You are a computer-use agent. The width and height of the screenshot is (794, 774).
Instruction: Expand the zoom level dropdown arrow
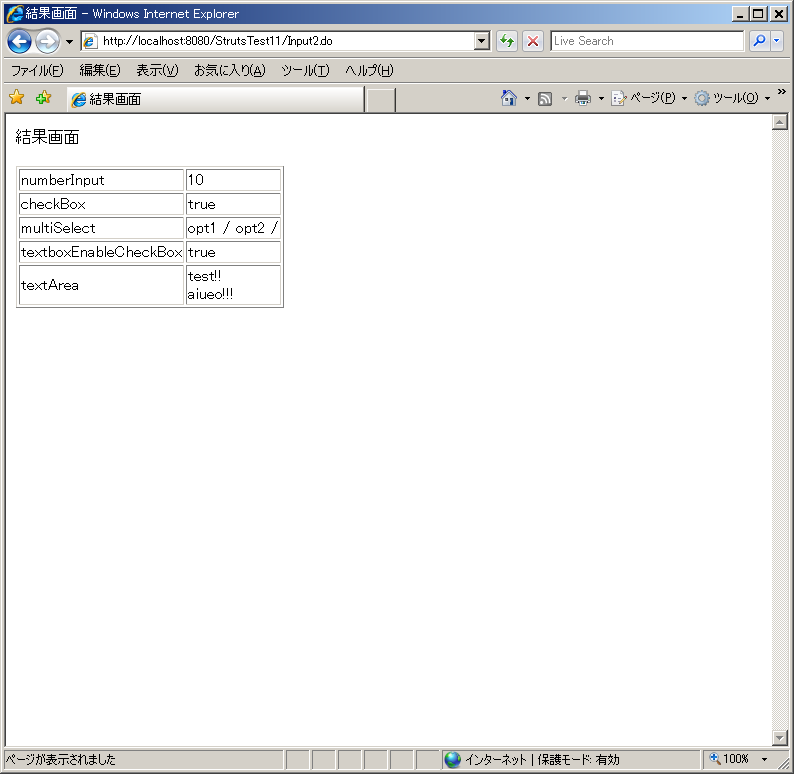click(764, 759)
